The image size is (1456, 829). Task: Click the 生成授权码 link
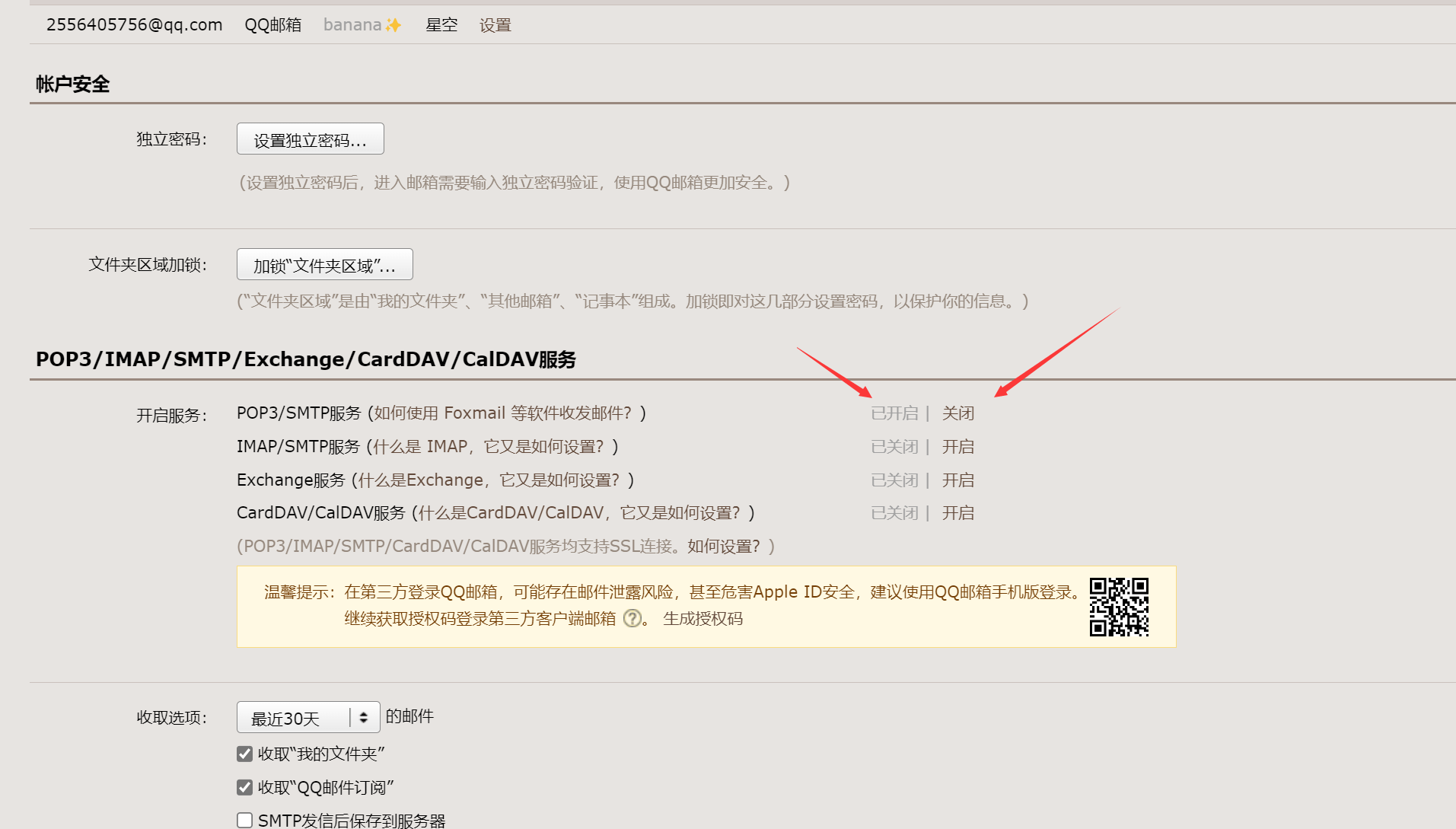pyautogui.click(x=703, y=619)
